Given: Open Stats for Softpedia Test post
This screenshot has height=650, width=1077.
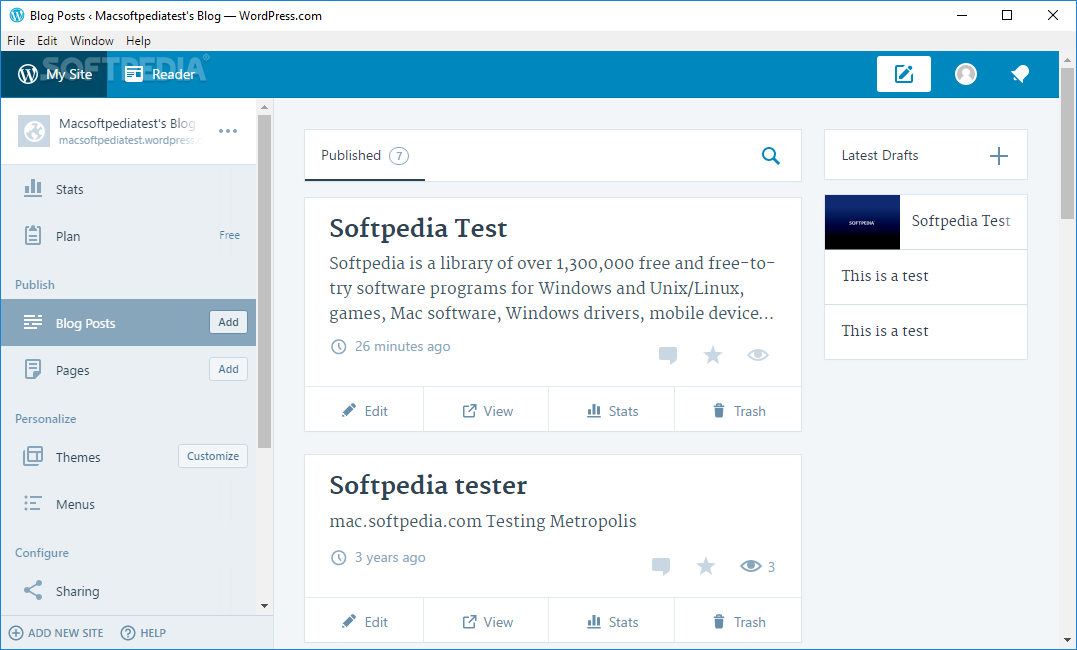Looking at the screenshot, I should click(x=612, y=411).
